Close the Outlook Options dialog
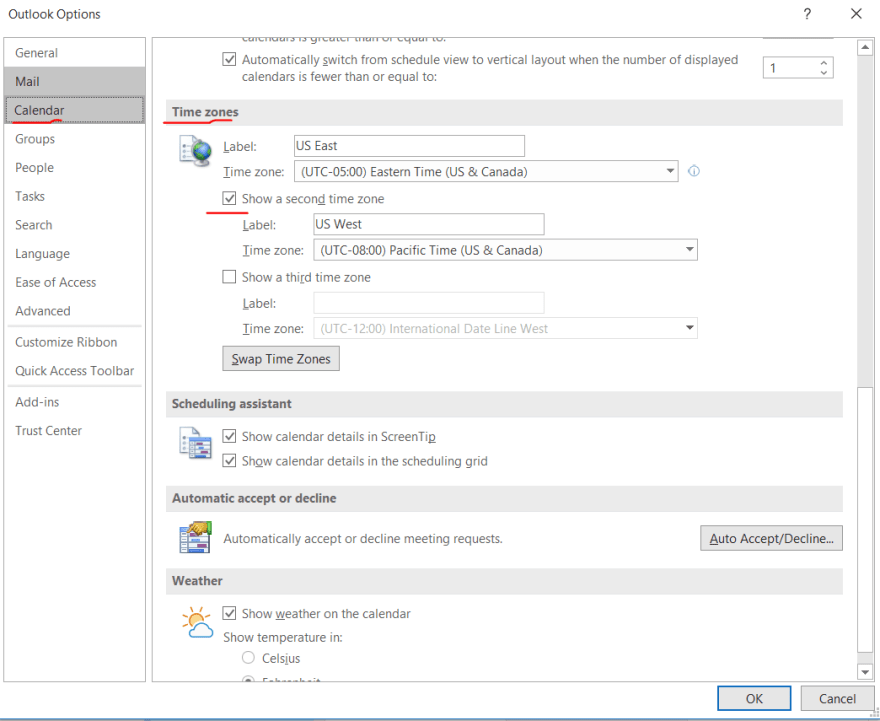Image resolution: width=880 pixels, height=721 pixels. (856, 14)
